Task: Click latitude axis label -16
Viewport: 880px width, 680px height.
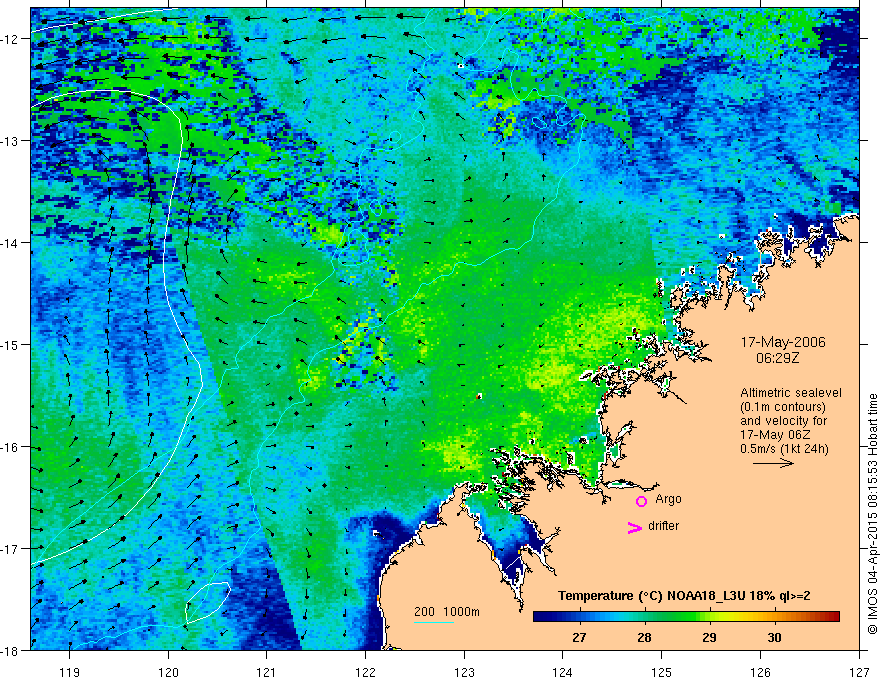Action: click(10, 447)
